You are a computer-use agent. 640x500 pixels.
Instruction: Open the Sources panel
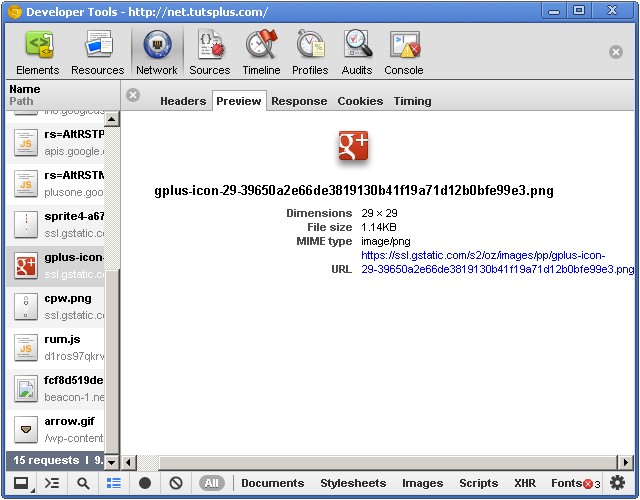tap(209, 53)
